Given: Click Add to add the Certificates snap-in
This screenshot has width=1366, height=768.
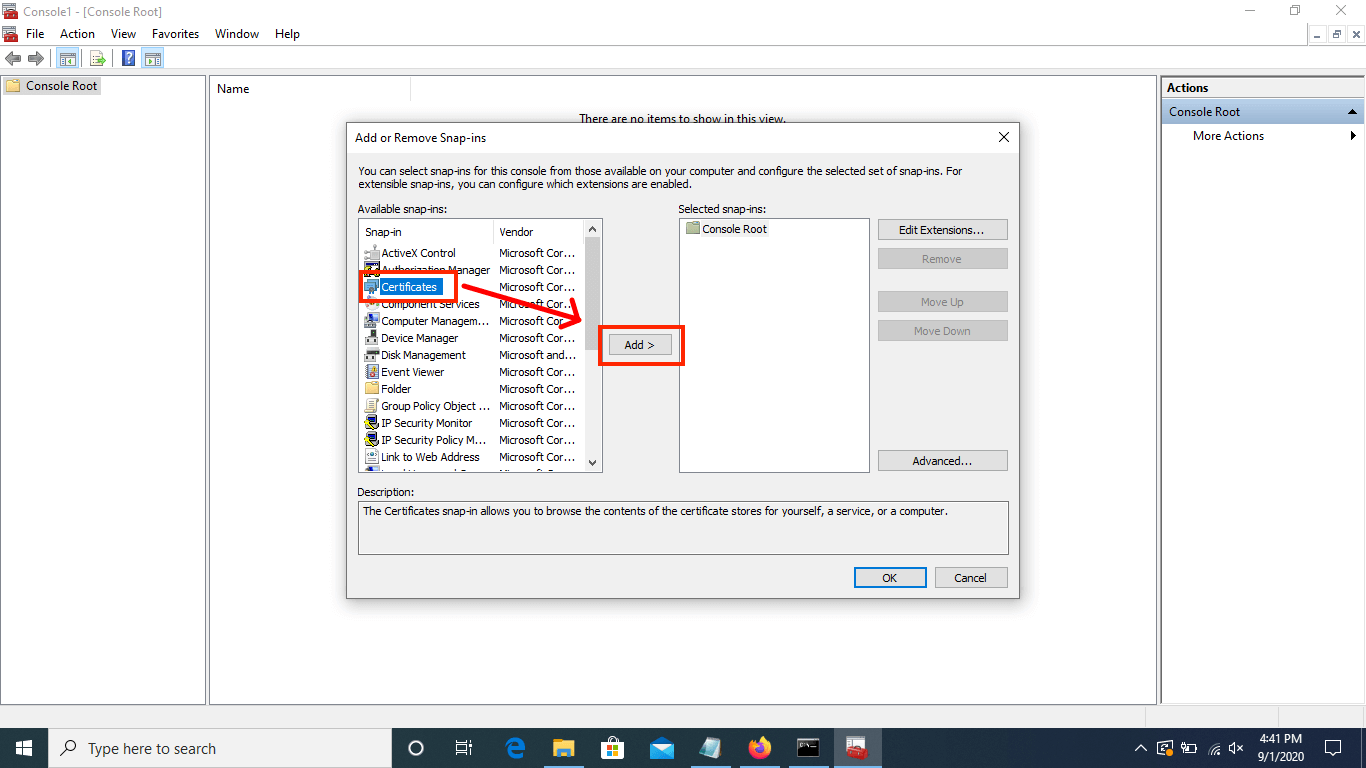Looking at the screenshot, I should coord(639,344).
